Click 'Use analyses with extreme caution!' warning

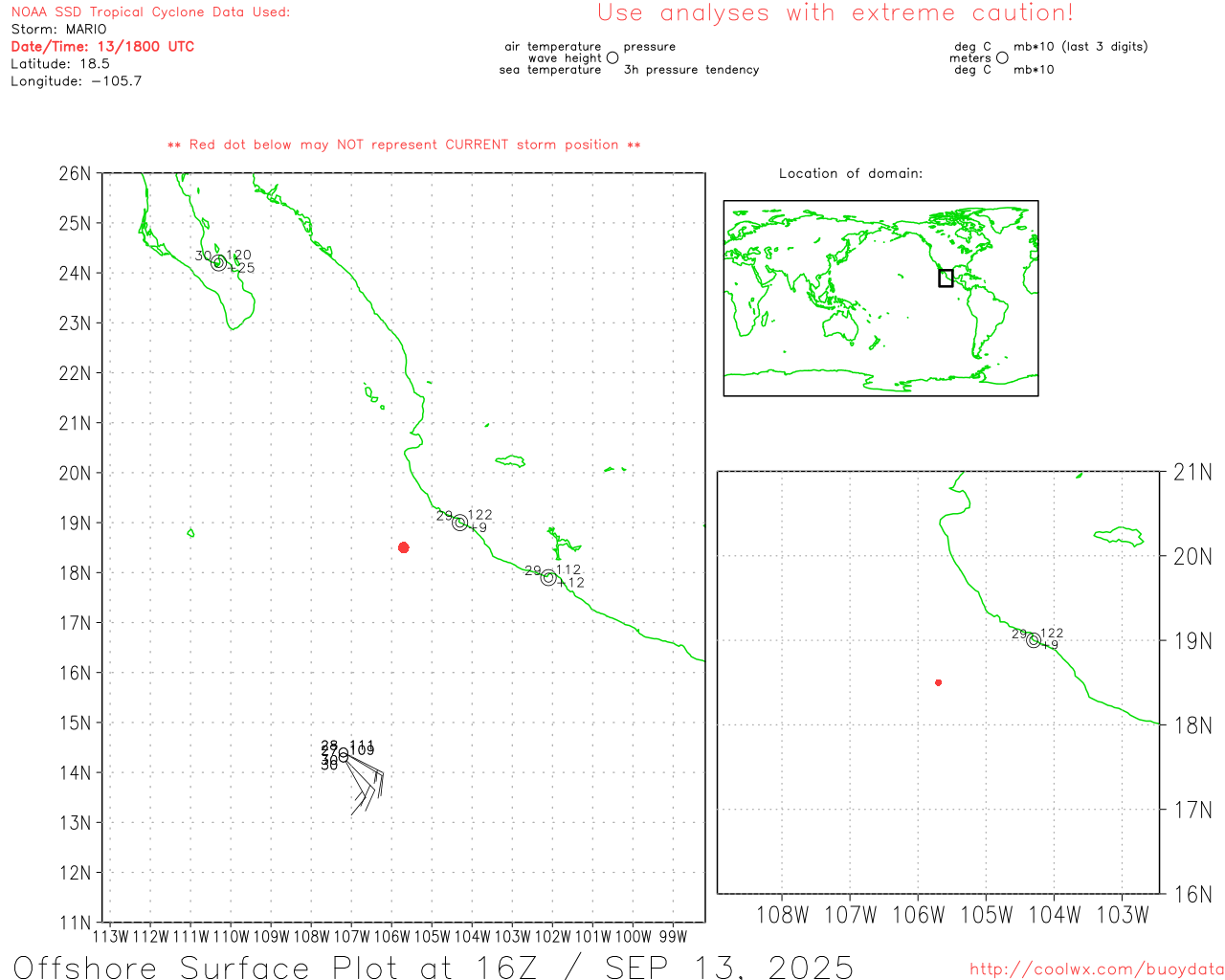835,13
